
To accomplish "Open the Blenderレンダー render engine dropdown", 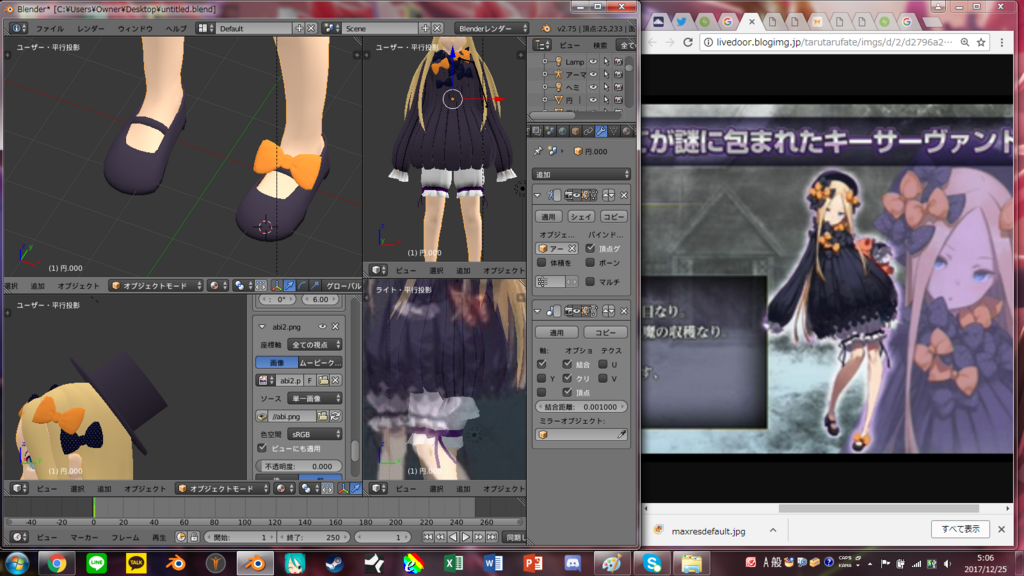I will click(x=492, y=28).
